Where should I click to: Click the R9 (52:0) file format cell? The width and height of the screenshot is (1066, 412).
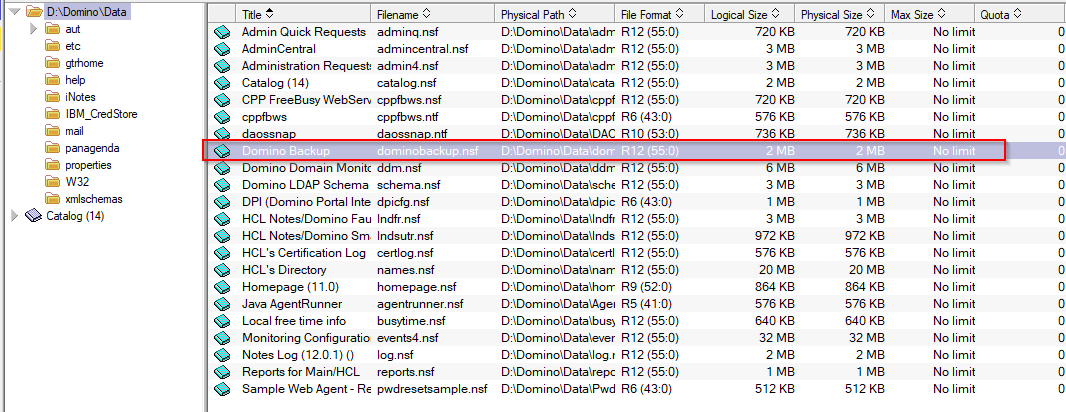point(647,287)
